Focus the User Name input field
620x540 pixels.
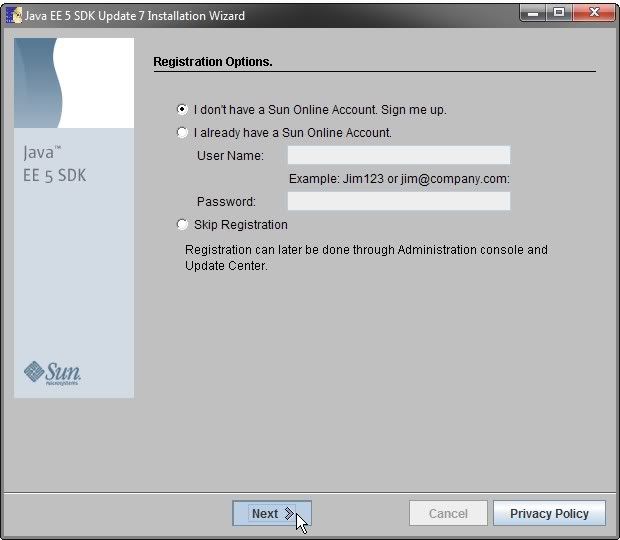point(398,155)
